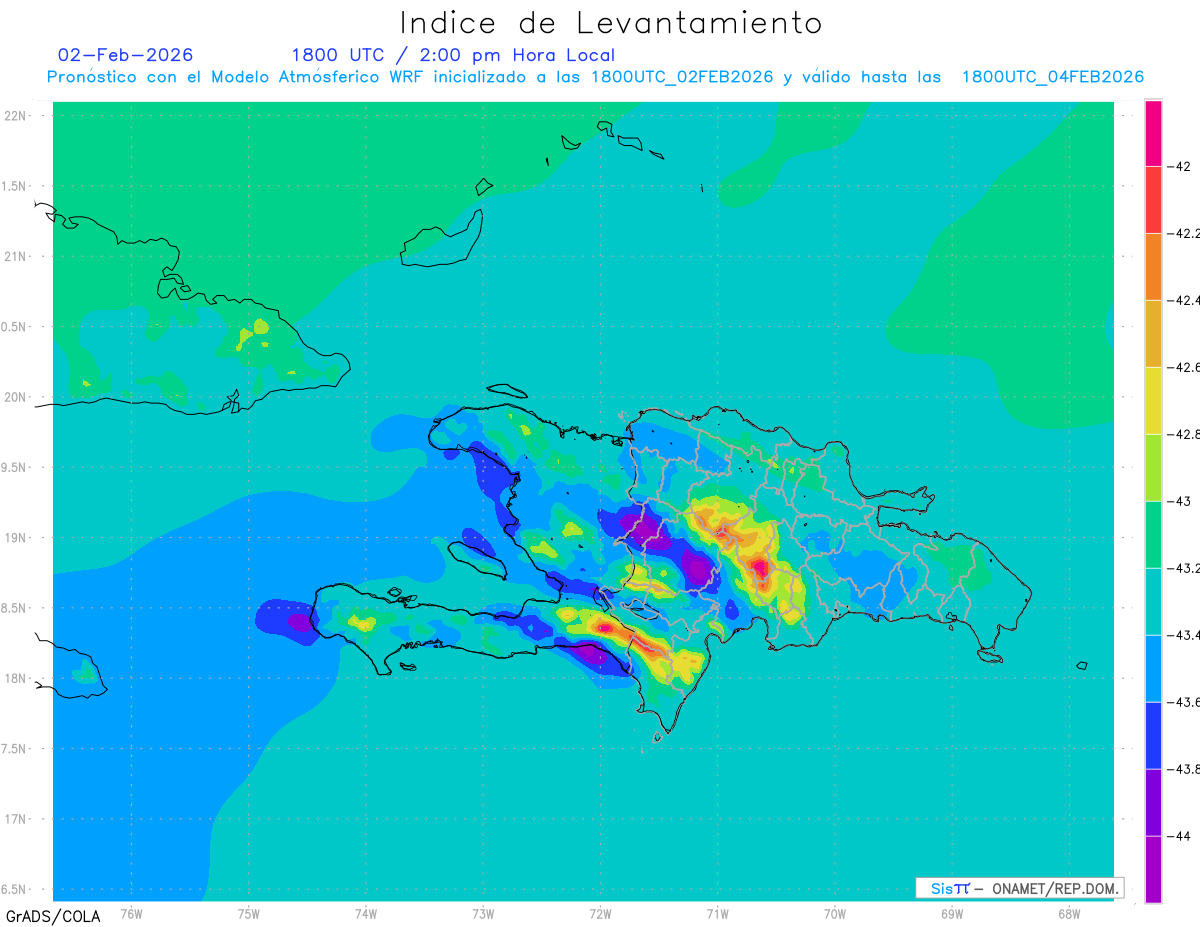Click the '18N' latitude label
This screenshot has height=927, width=1200.
[17, 678]
